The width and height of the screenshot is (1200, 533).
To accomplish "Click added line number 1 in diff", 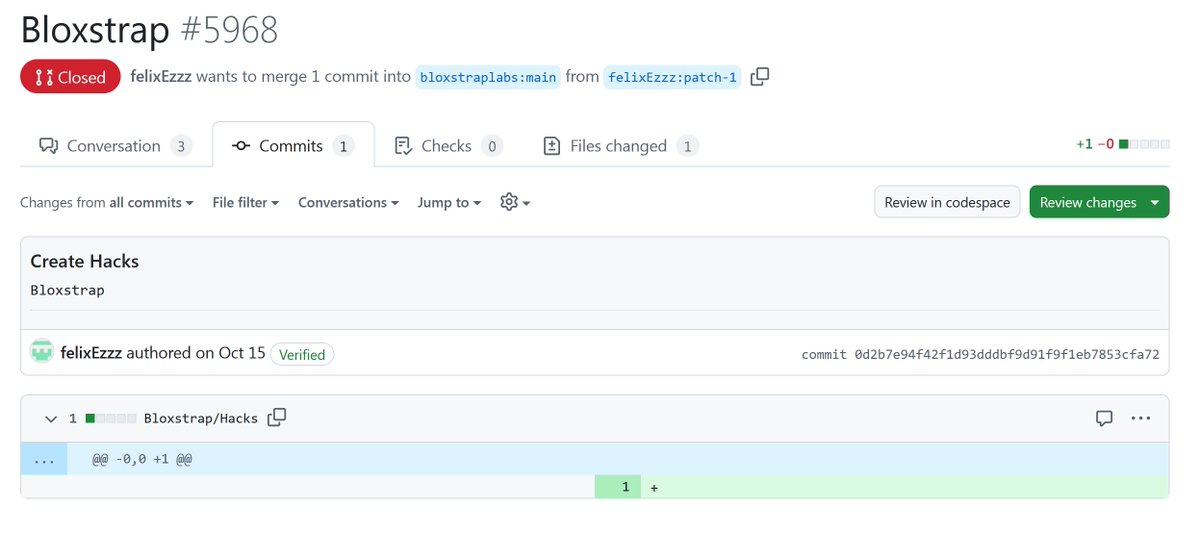I will coord(617,487).
